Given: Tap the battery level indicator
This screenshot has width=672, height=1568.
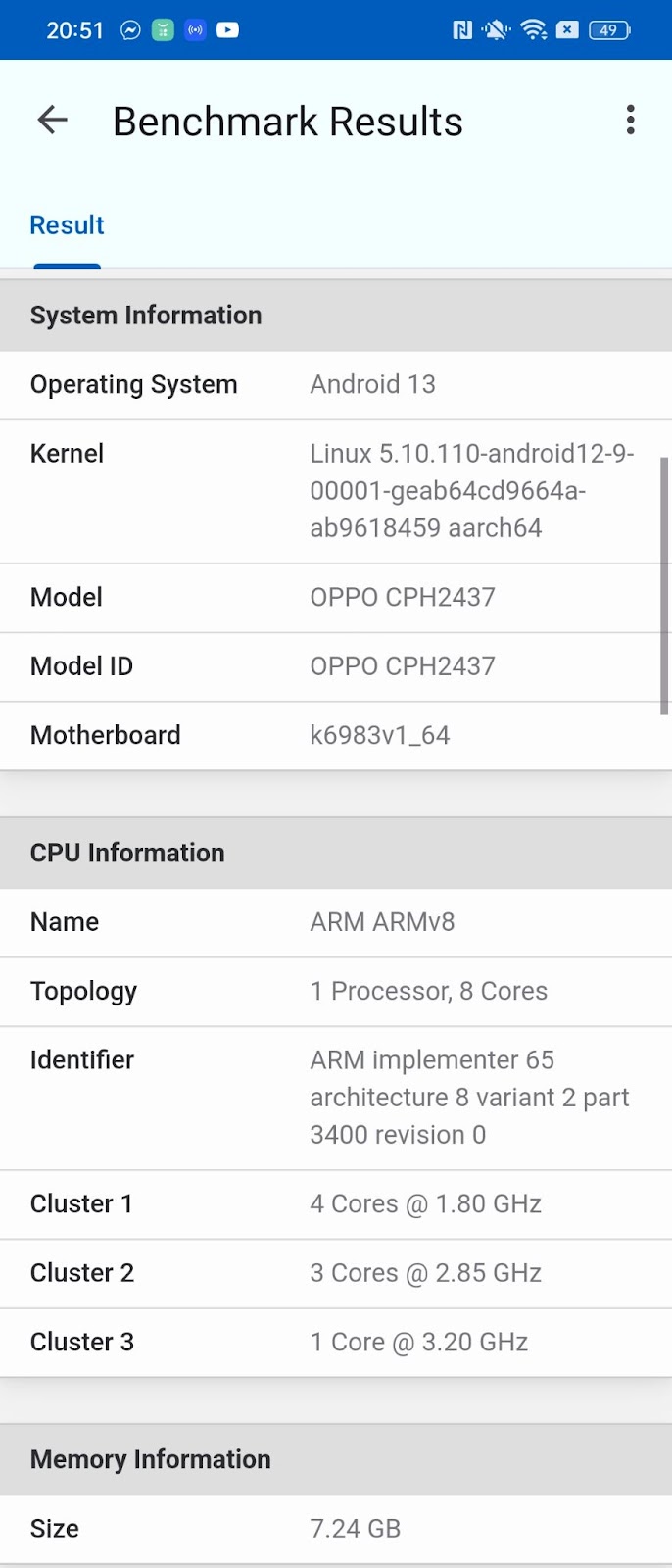Looking at the screenshot, I should 608,30.
